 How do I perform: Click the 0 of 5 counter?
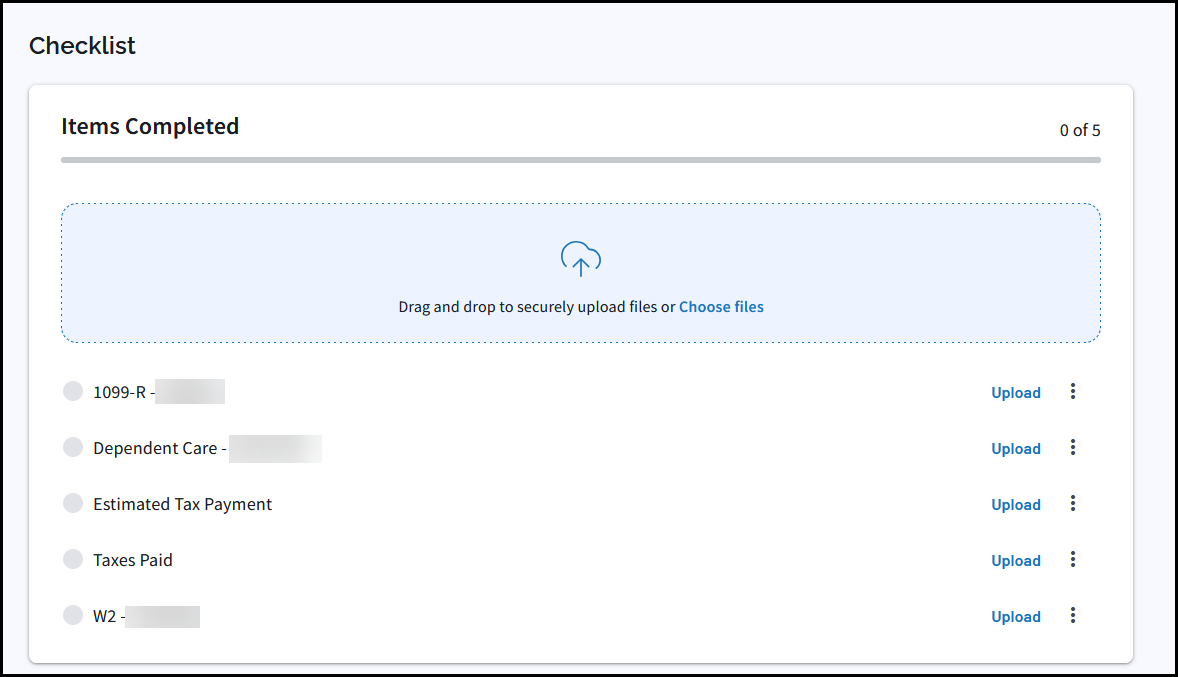1080,131
